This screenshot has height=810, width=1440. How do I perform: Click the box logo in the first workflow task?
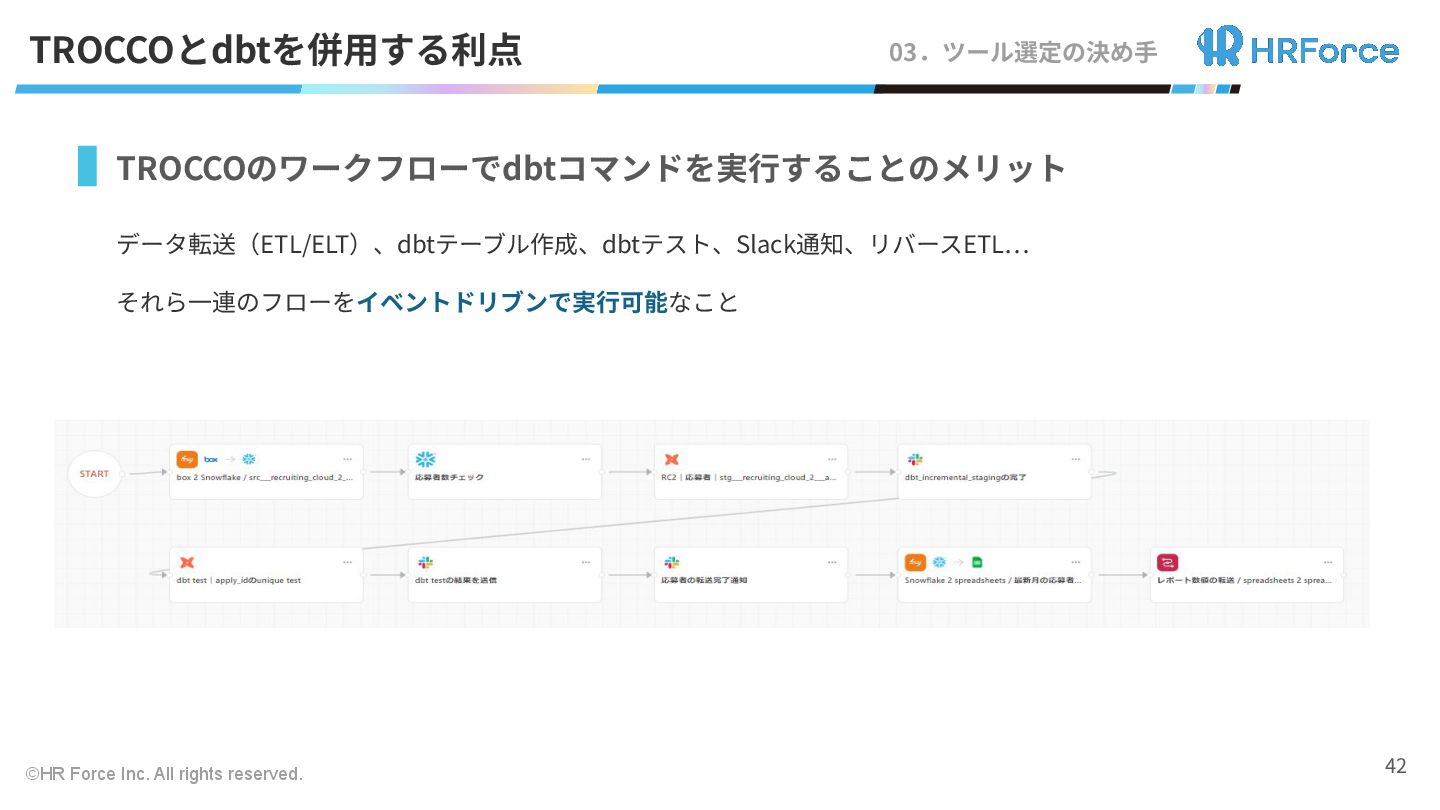[211, 459]
